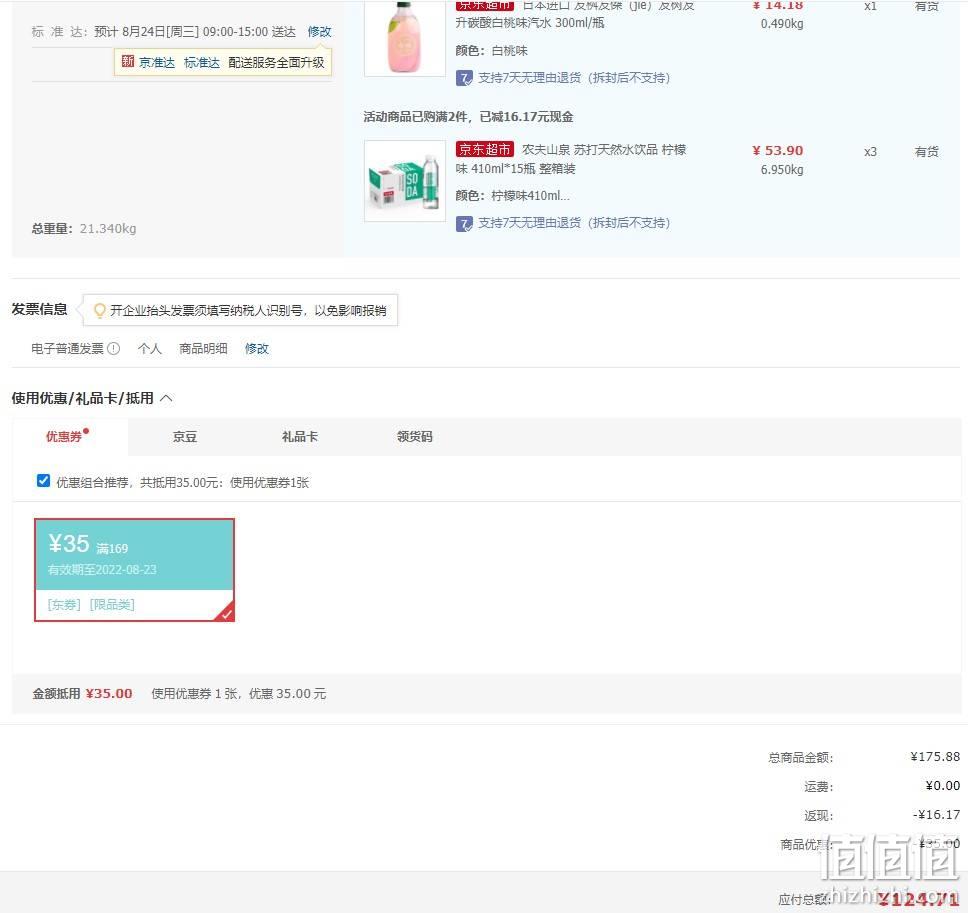The width and height of the screenshot is (968, 913).
Task: Click the 总重量 21.340kg text
Action: coord(84,229)
